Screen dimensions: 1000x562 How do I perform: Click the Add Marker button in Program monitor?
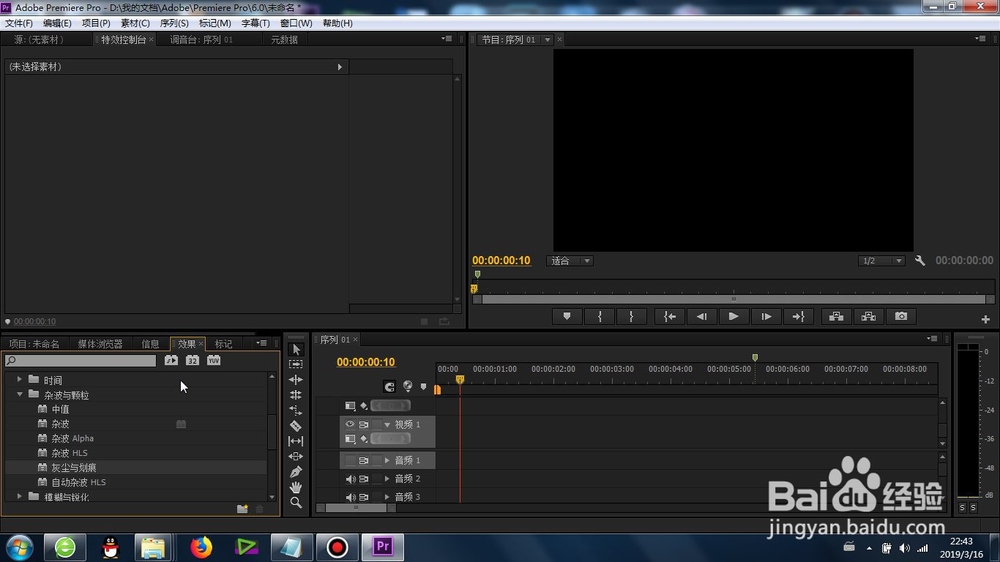[x=566, y=316]
